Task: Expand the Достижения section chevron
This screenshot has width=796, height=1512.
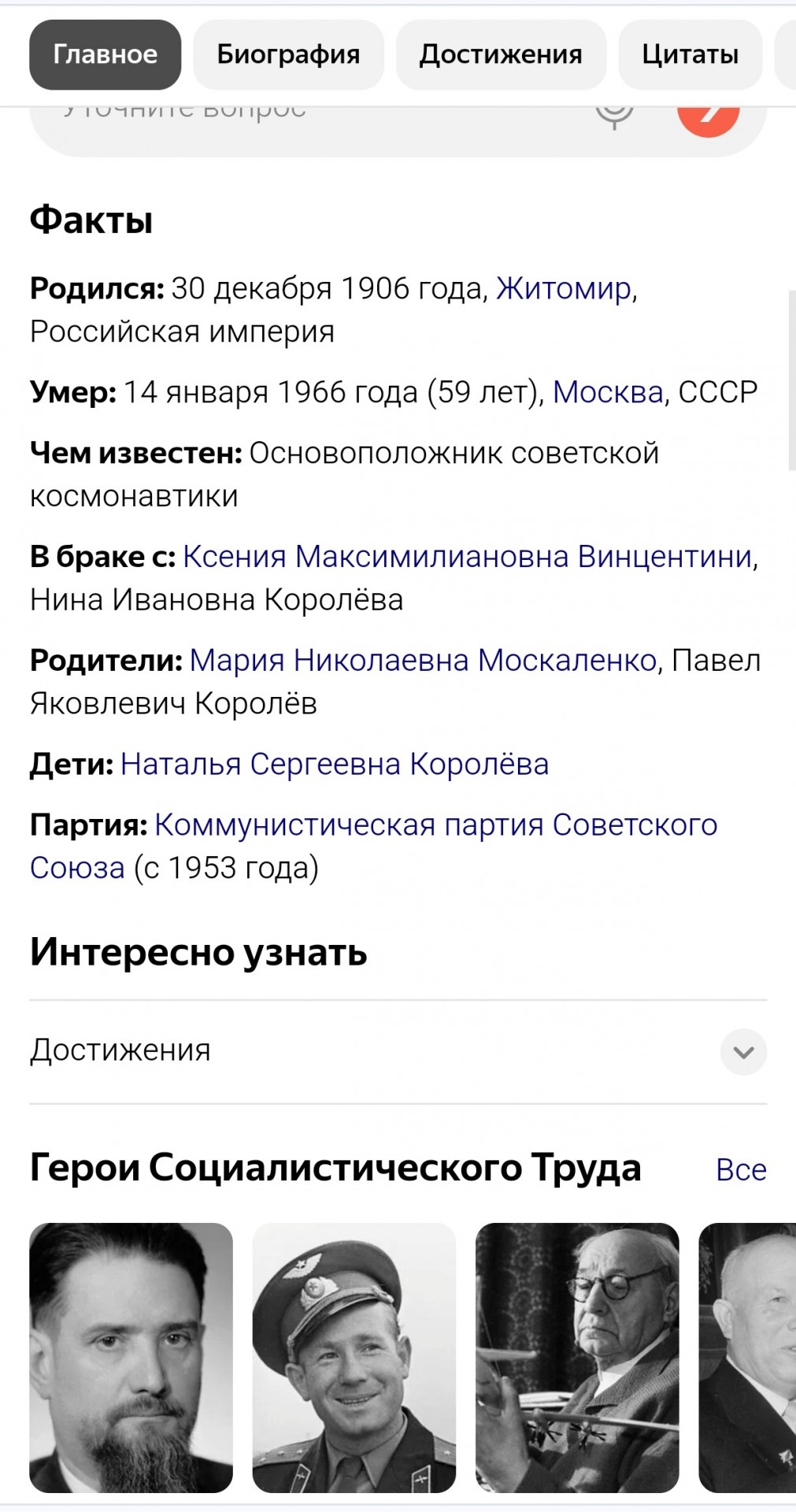Action: tap(743, 1051)
